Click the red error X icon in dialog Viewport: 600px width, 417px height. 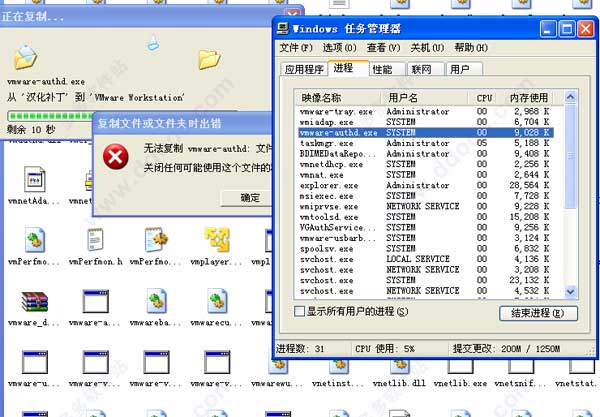pyautogui.click(x=115, y=156)
